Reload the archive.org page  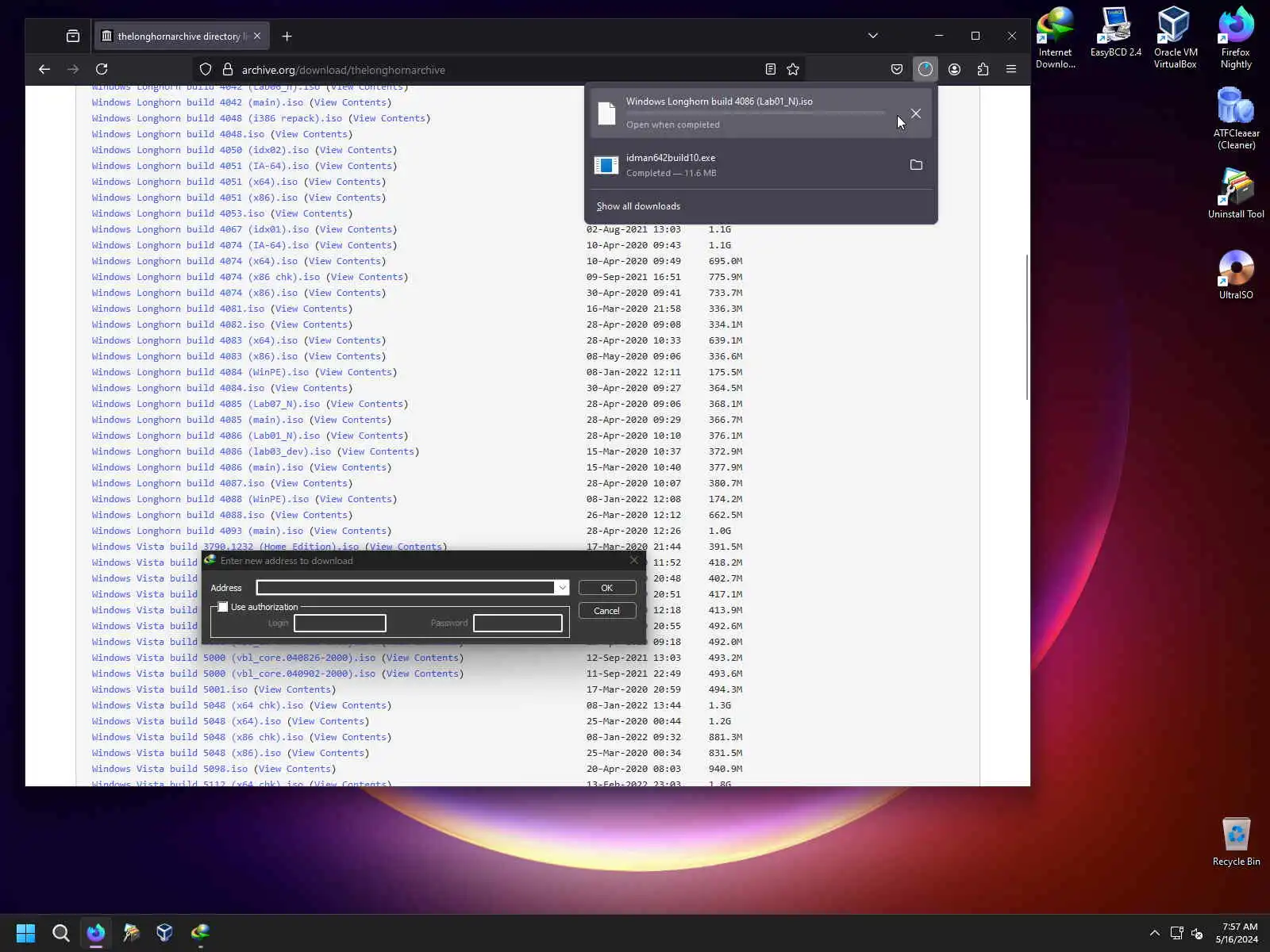102,69
